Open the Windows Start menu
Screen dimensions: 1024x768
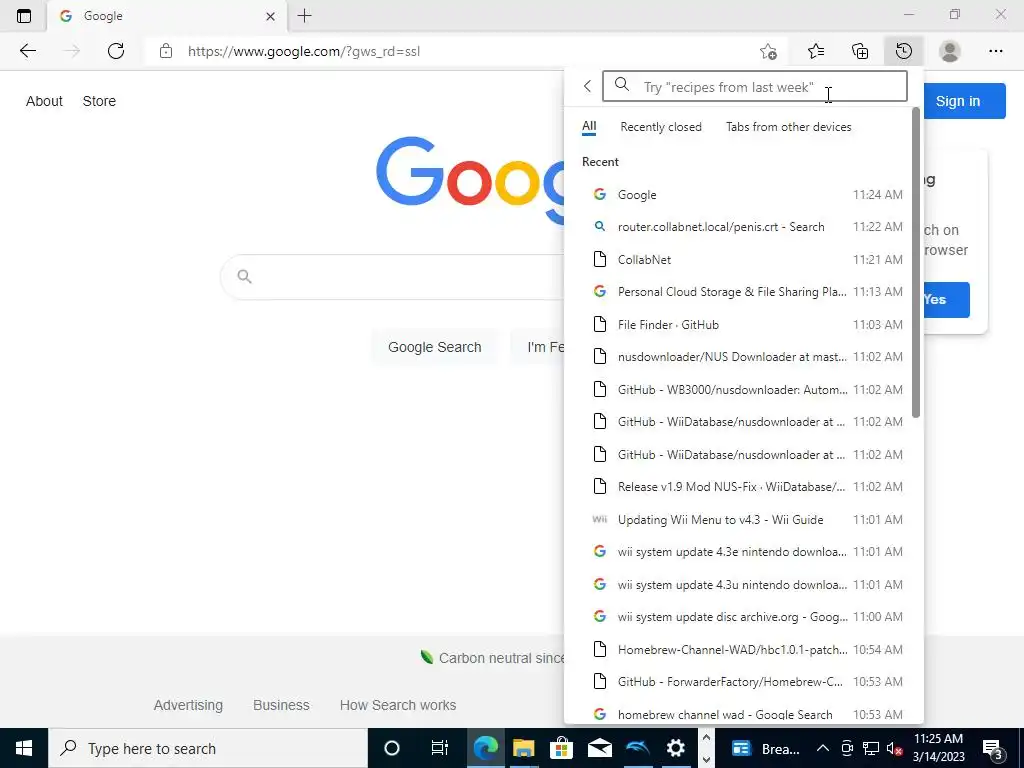(x=24, y=748)
